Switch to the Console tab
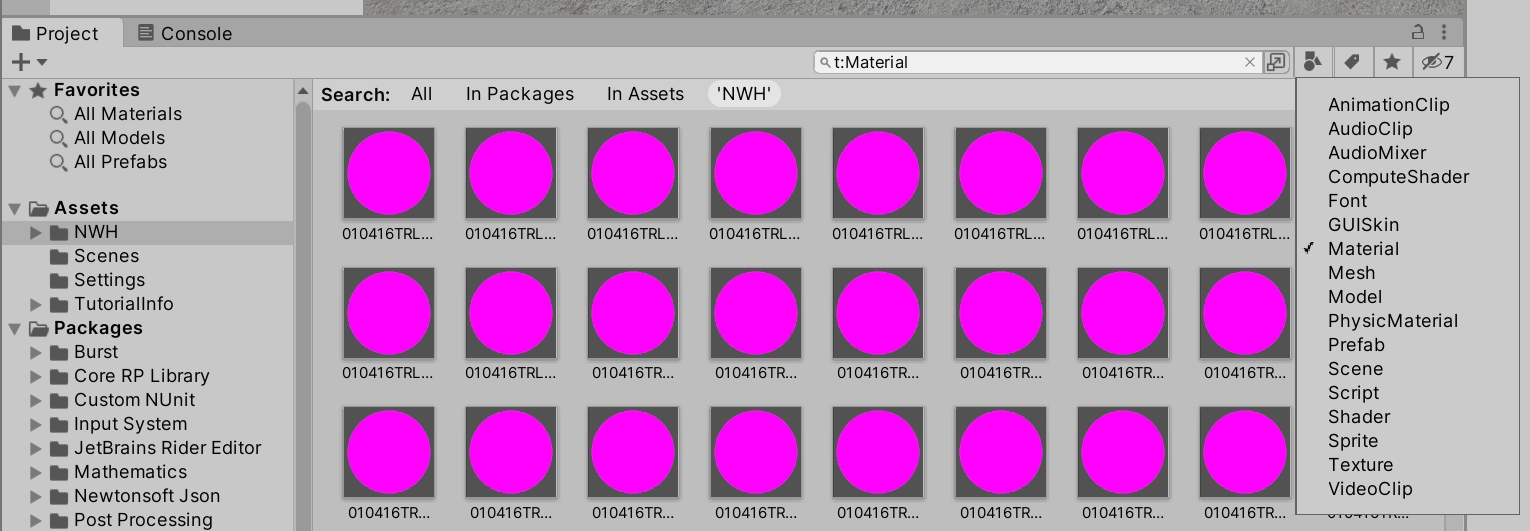1530x531 pixels. click(184, 33)
